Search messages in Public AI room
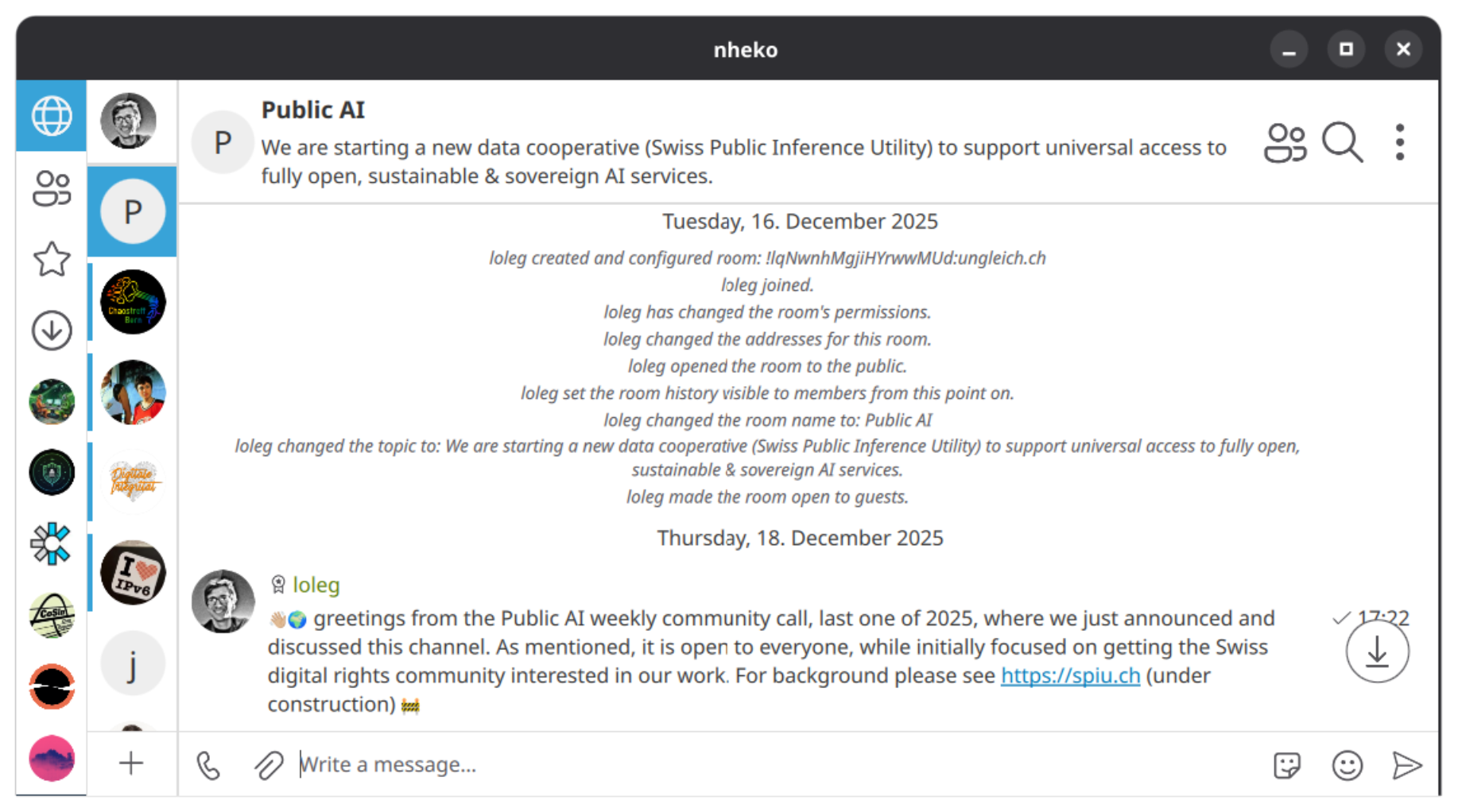The width and height of the screenshot is (1458, 812). point(1342,143)
